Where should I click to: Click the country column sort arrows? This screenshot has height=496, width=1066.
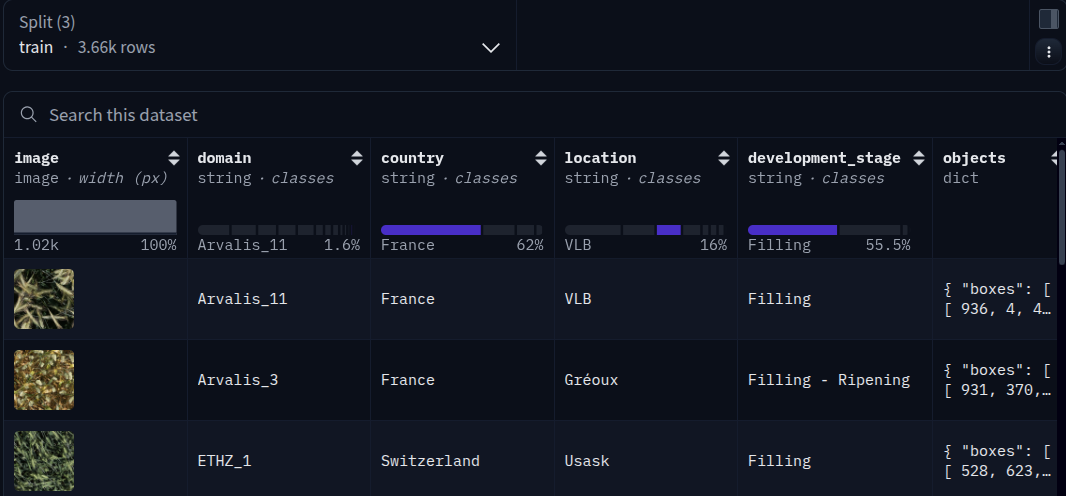[x=540, y=158]
